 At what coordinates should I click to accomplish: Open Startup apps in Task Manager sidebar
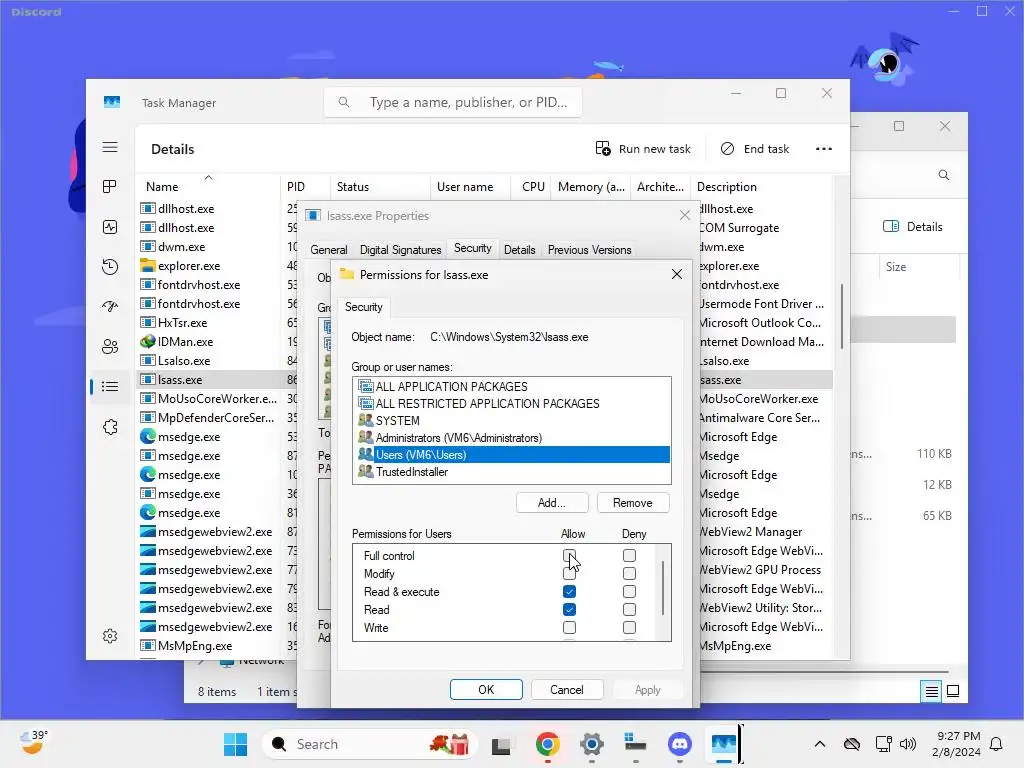(x=110, y=306)
